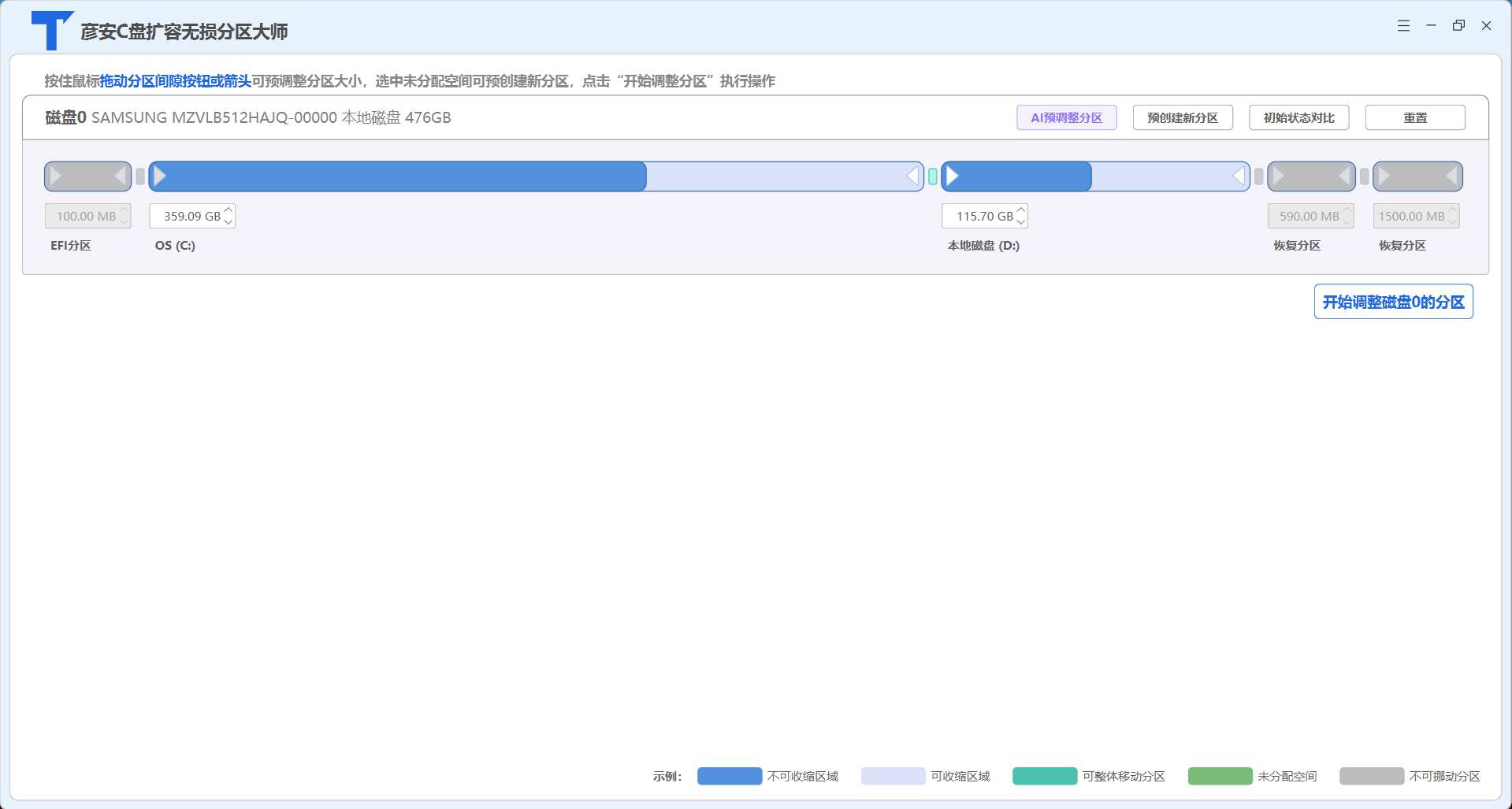Click the 1500.00 MB size field
The height and width of the screenshot is (809, 1512).
(1416, 216)
